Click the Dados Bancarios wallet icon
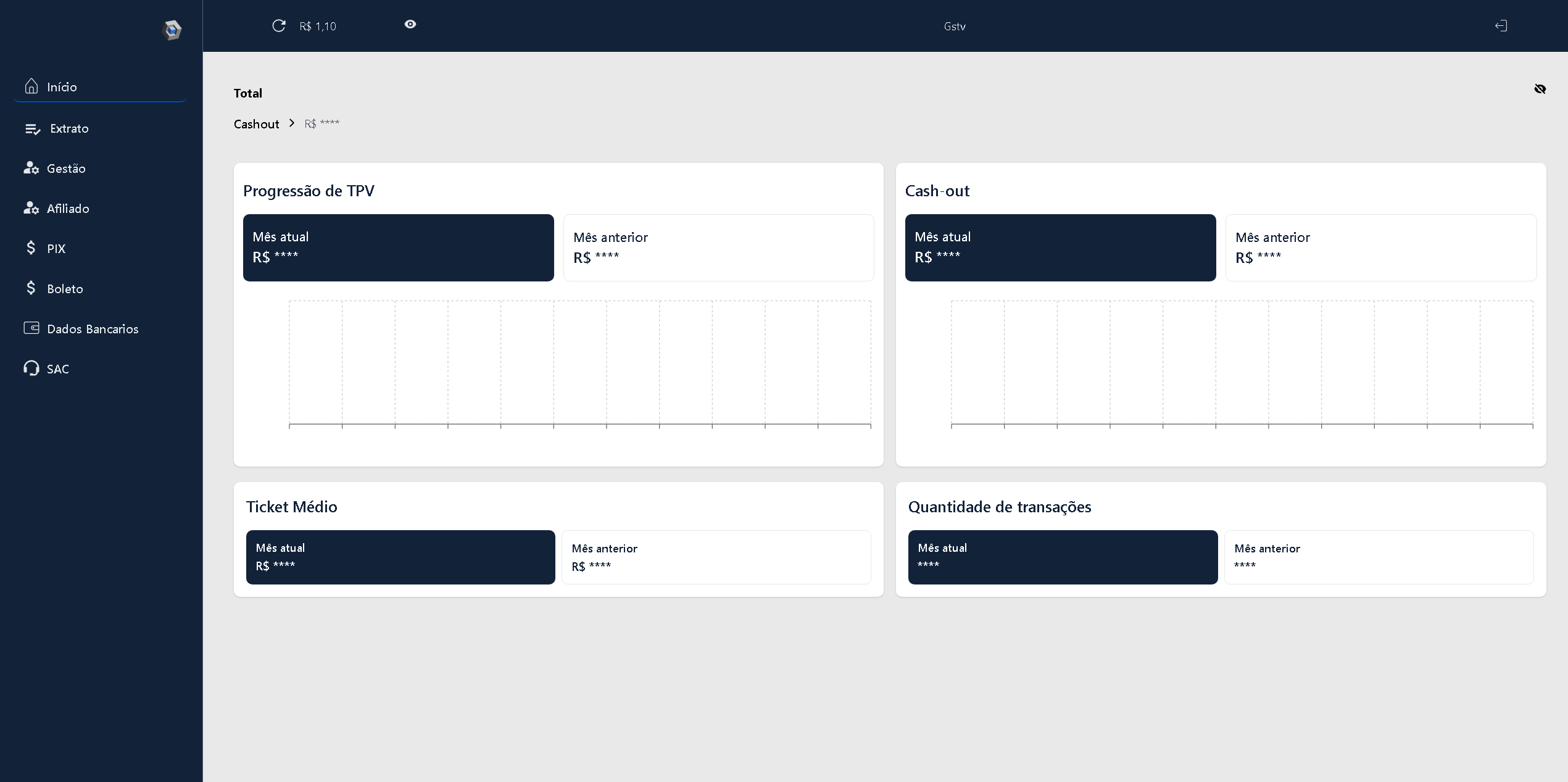The width and height of the screenshot is (1568, 782). (x=31, y=328)
